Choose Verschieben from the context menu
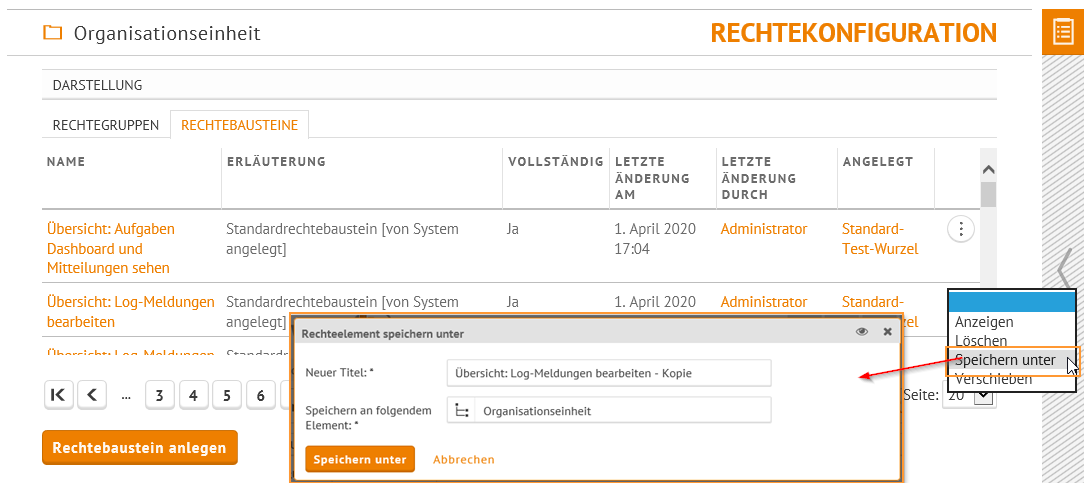This screenshot has height=483, width=1084. (993, 379)
